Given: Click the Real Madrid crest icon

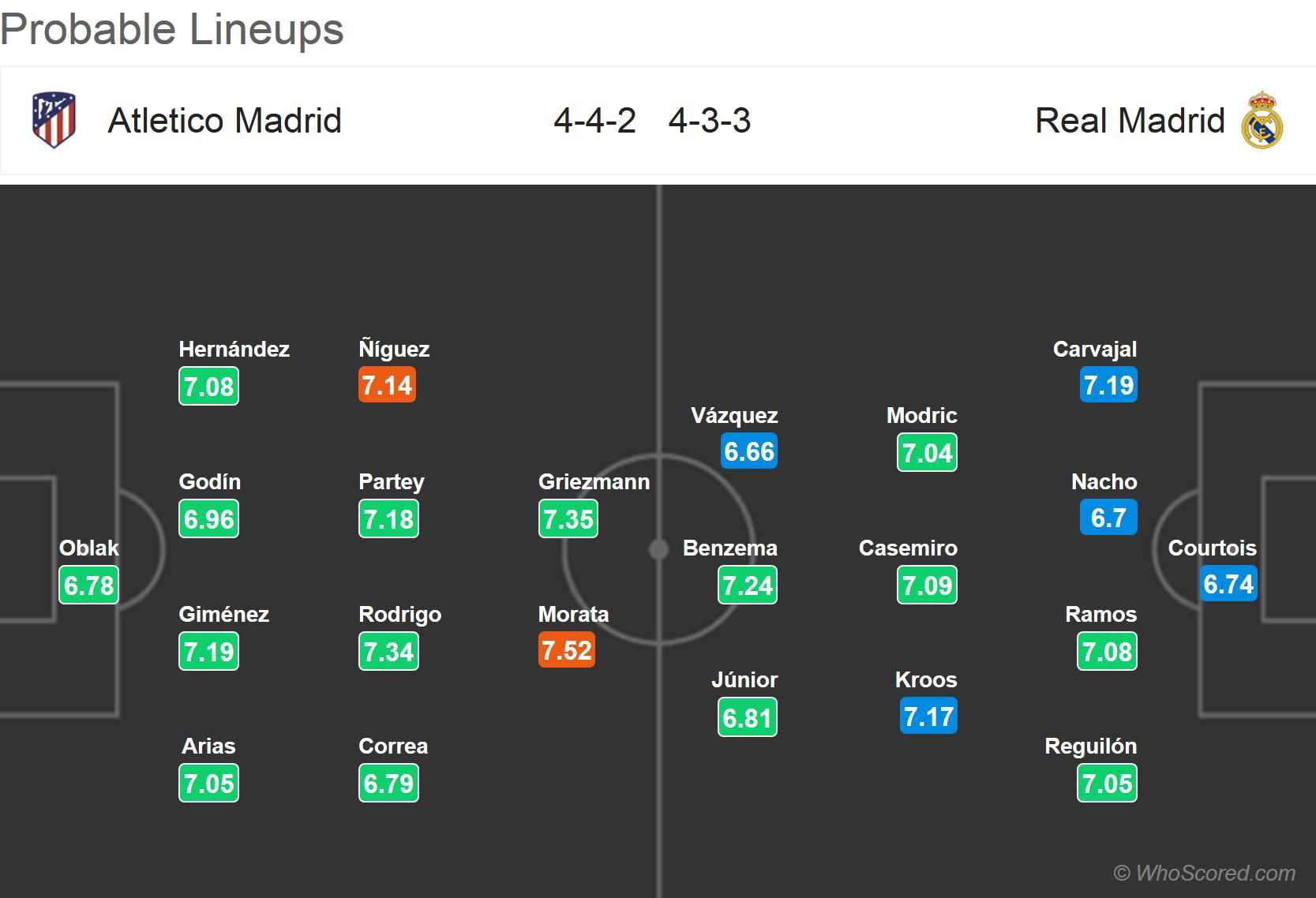Looking at the screenshot, I should tap(1262, 121).
